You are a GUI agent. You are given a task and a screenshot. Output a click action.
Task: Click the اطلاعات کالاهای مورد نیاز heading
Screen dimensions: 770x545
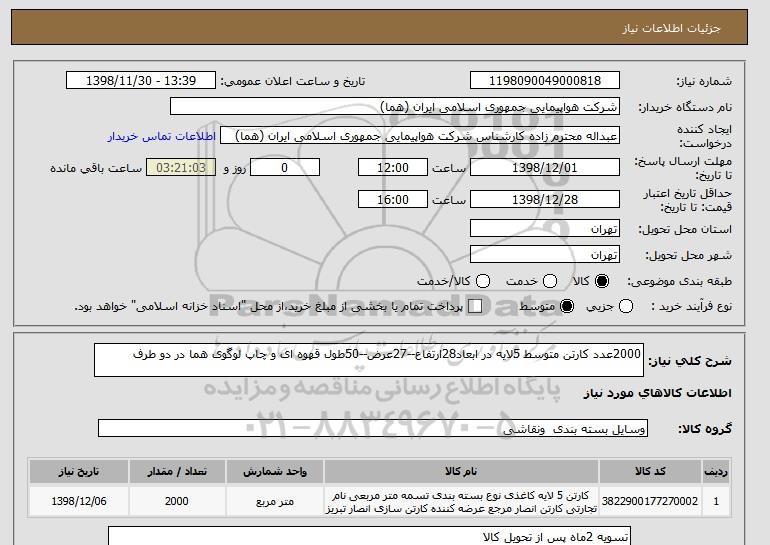(x=658, y=393)
